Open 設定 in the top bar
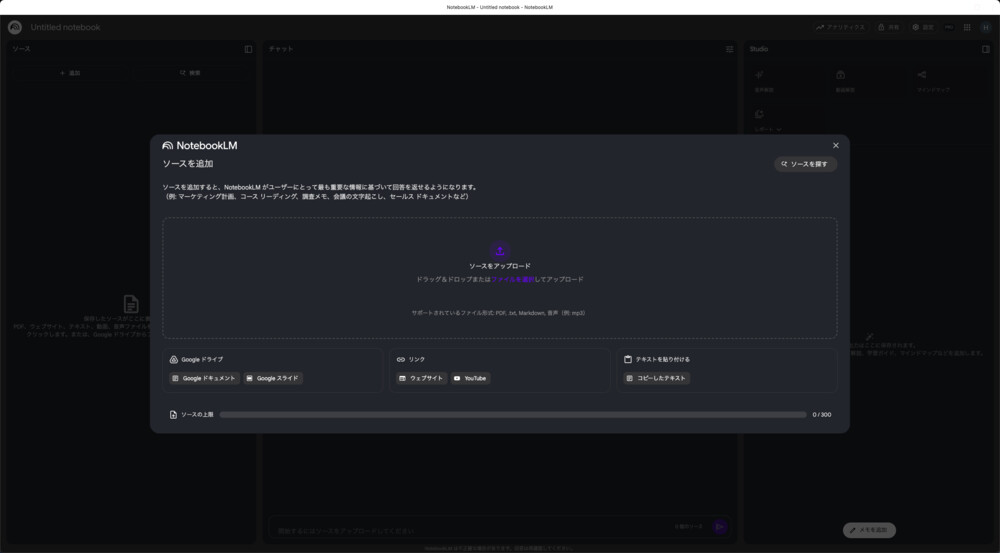The height and width of the screenshot is (553, 1000). pyautogui.click(x=923, y=27)
